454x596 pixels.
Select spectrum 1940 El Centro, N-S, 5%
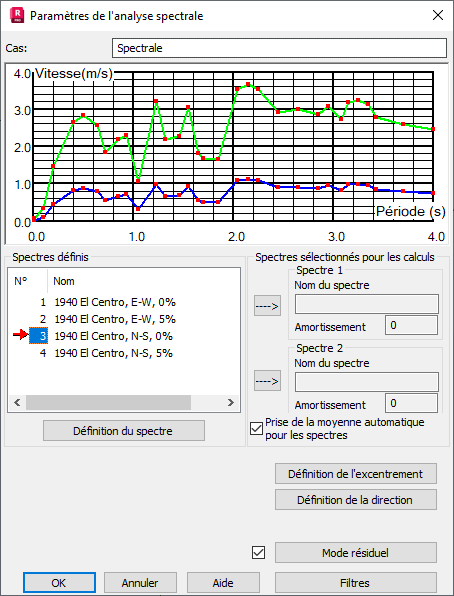coord(113,353)
